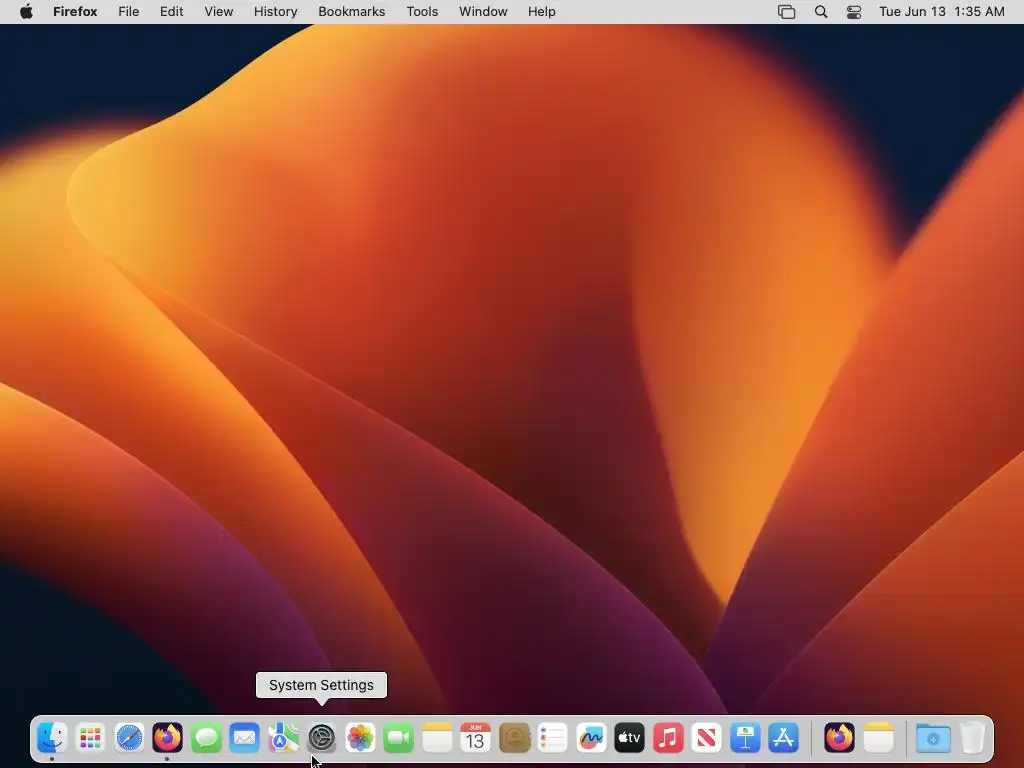Open Music from the Dock
Viewport: 1024px width, 768px height.
tap(668, 738)
